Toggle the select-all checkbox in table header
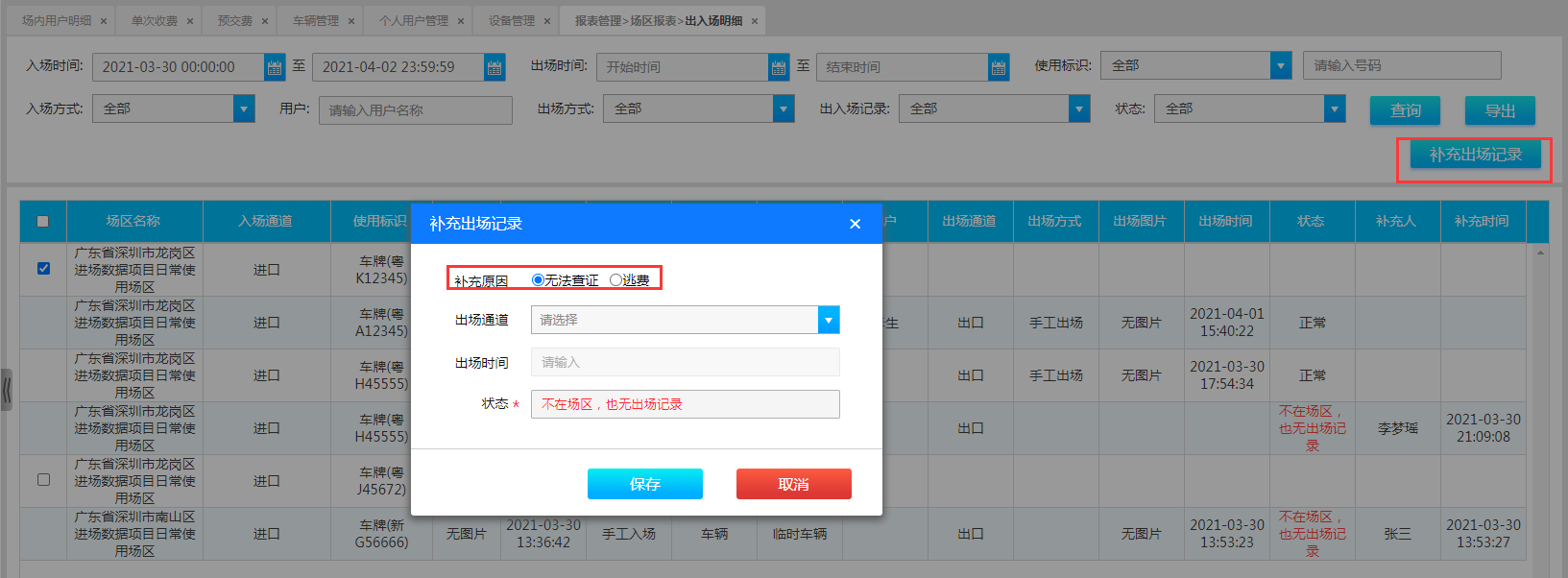Screen dimensions: 1568x578 tap(42, 222)
